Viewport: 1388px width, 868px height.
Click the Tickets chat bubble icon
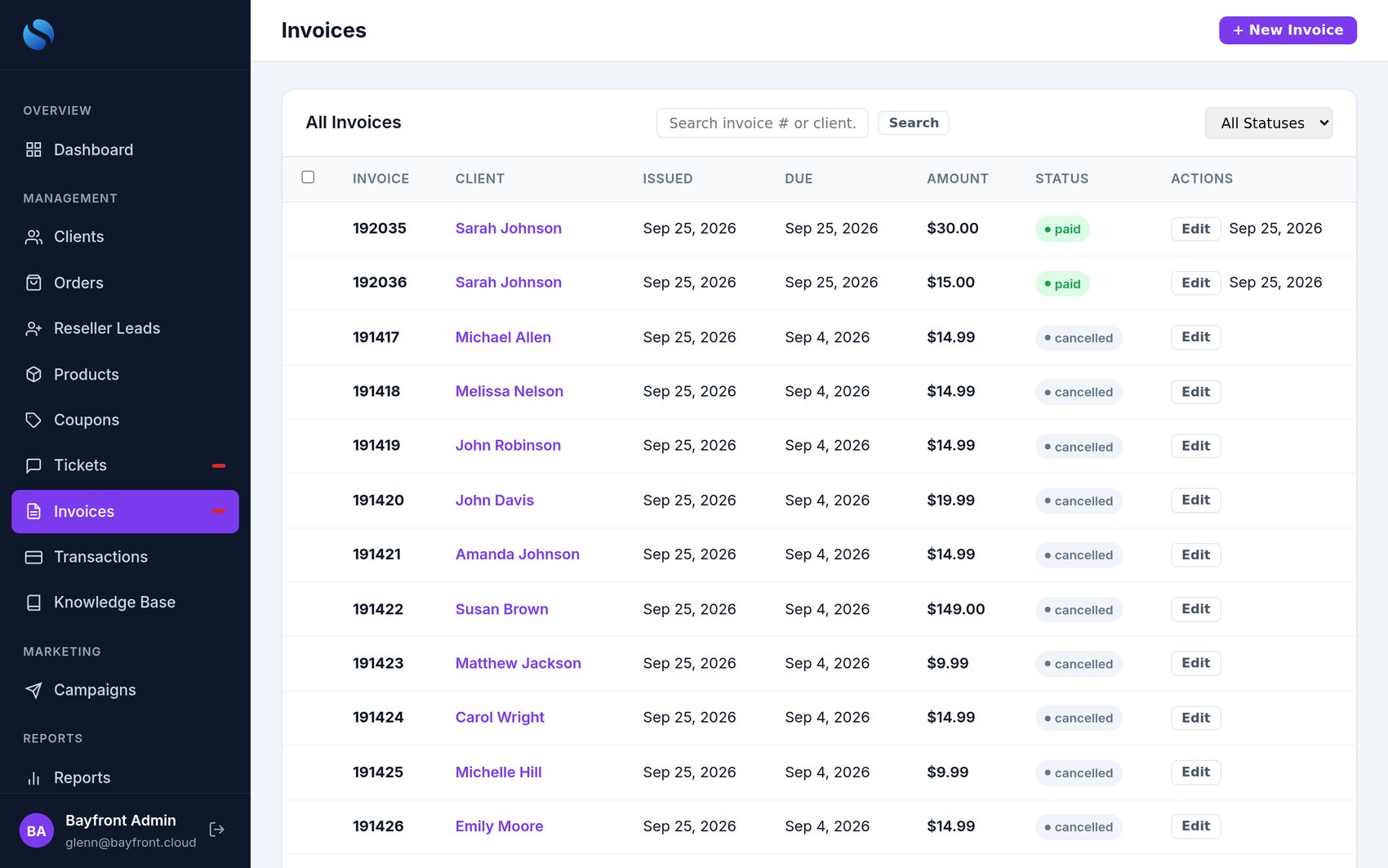point(33,465)
